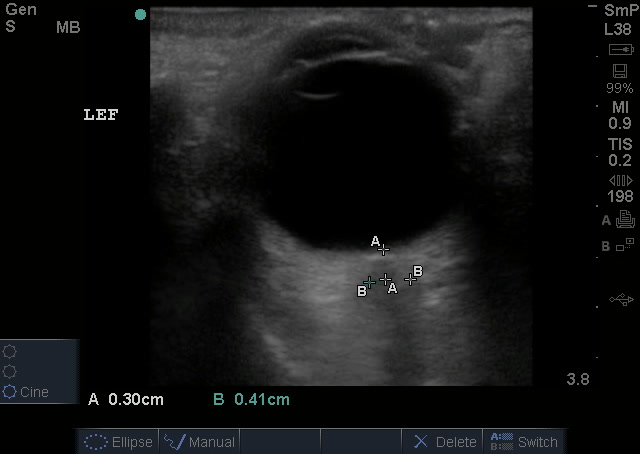The height and width of the screenshot is (454, 640).
Task: Select the first radio option above Cine
Action: pos(11,352)
